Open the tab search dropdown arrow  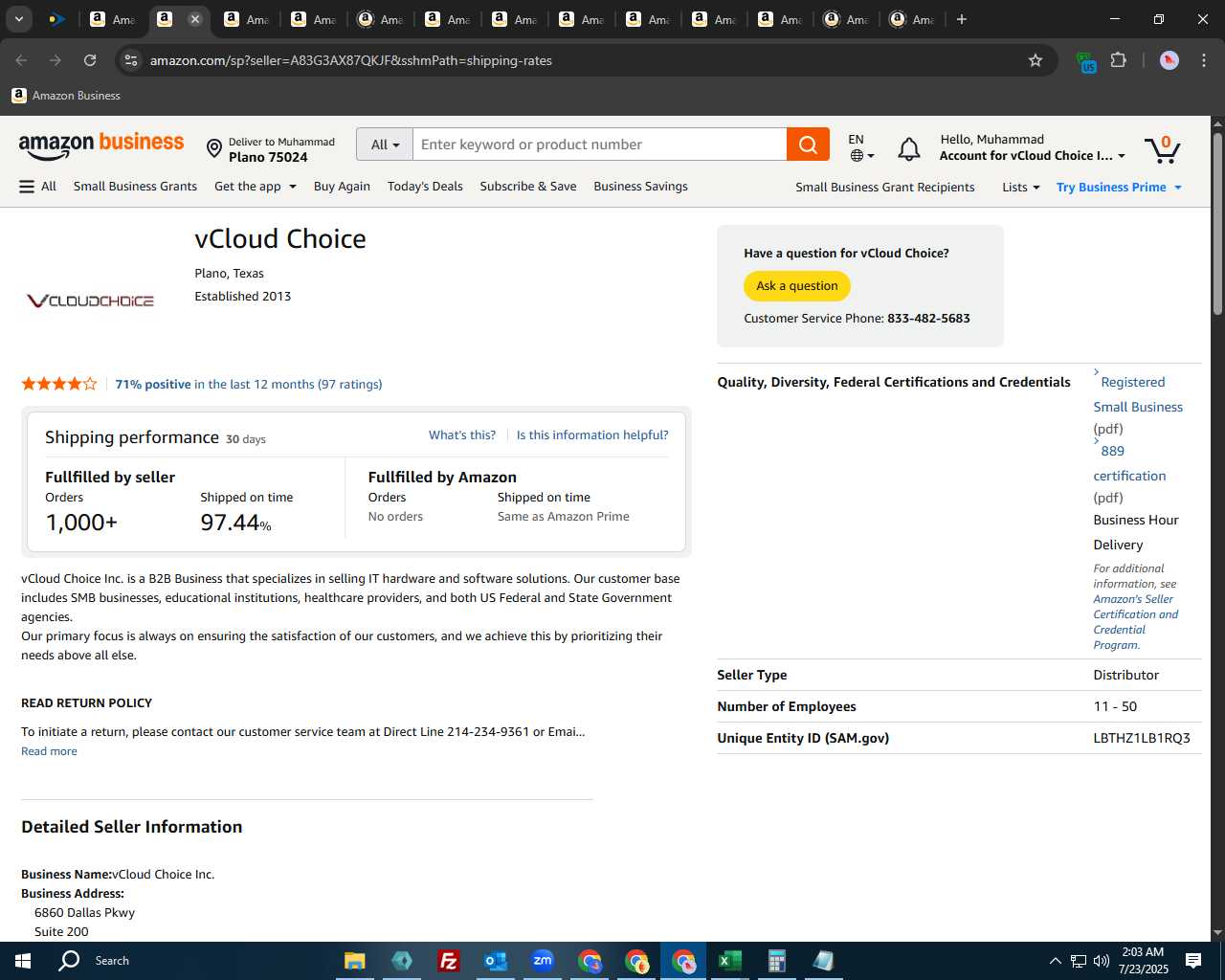[19, 19]
